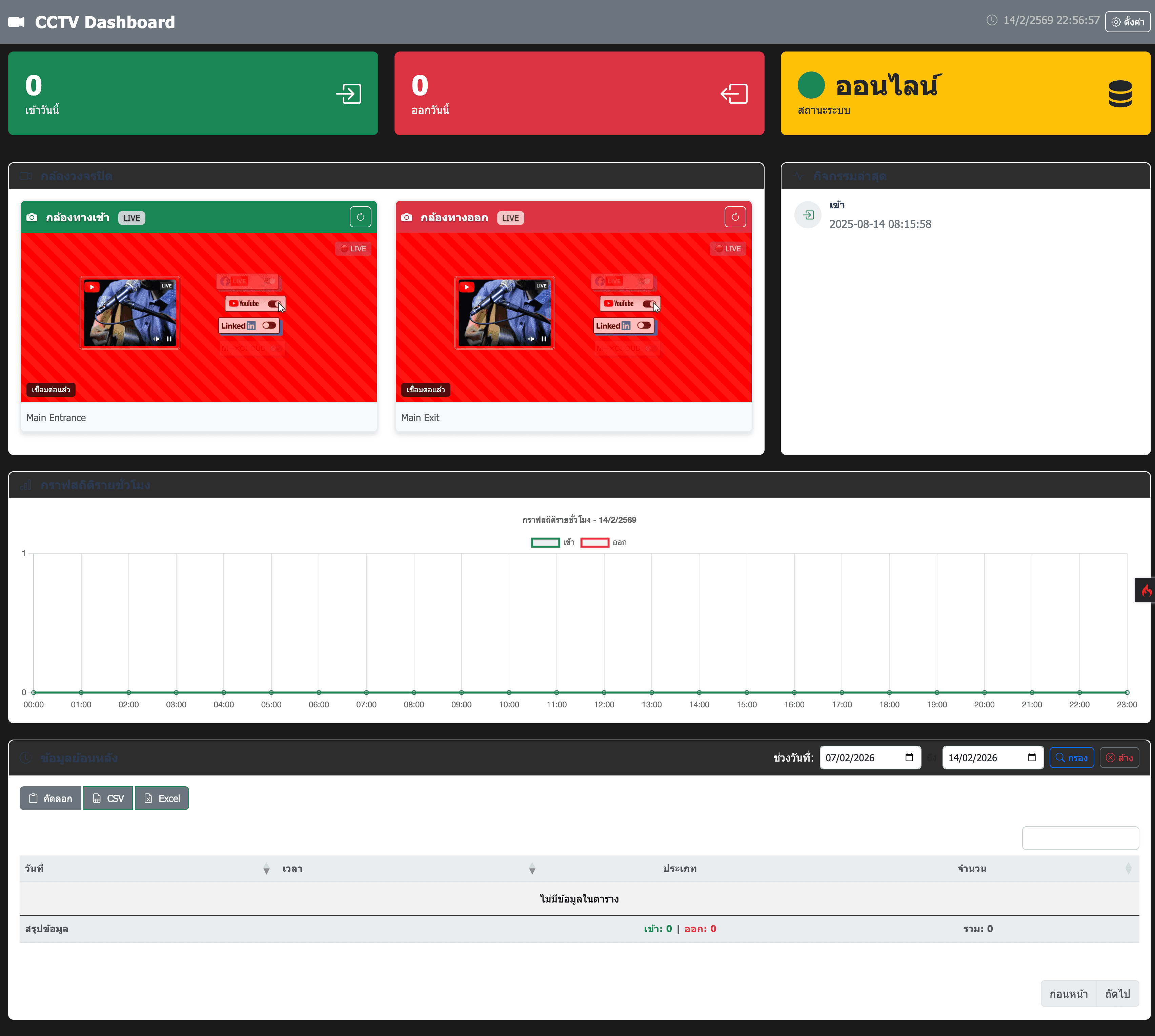Export the table data to Excel
This screenshot has width=1155, height=1036.
click(x=161, y=798)
